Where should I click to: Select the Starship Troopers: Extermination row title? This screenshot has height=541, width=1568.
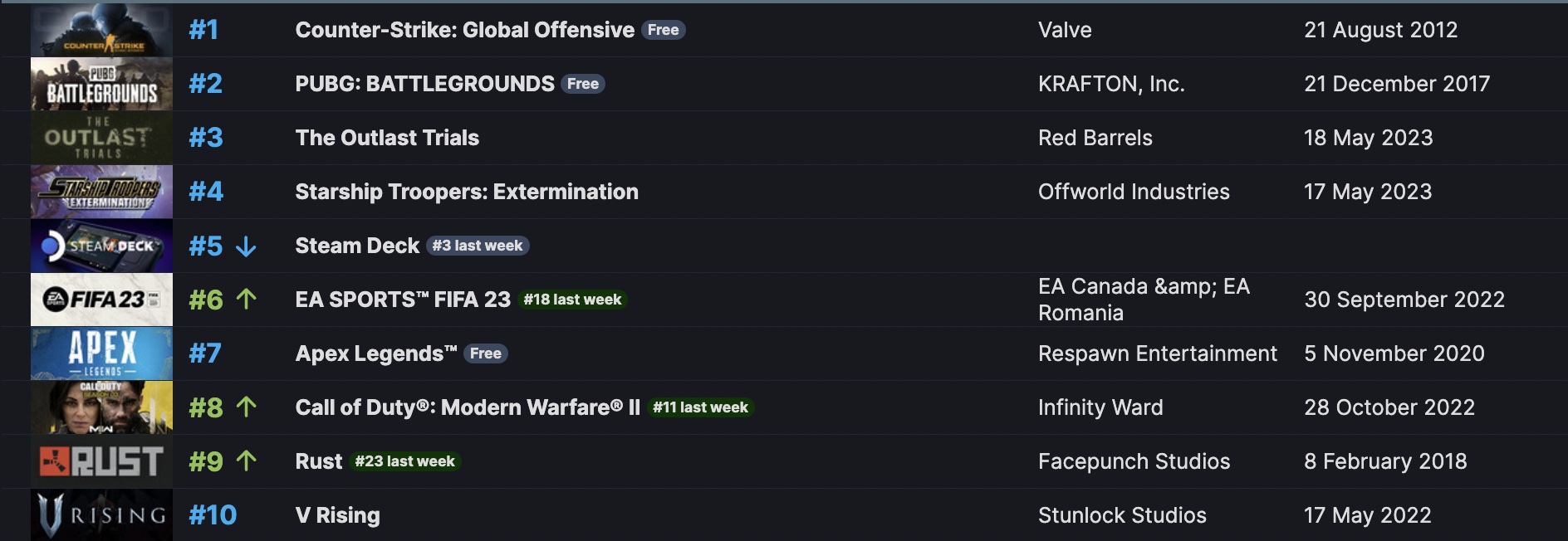tap(467, 192)
